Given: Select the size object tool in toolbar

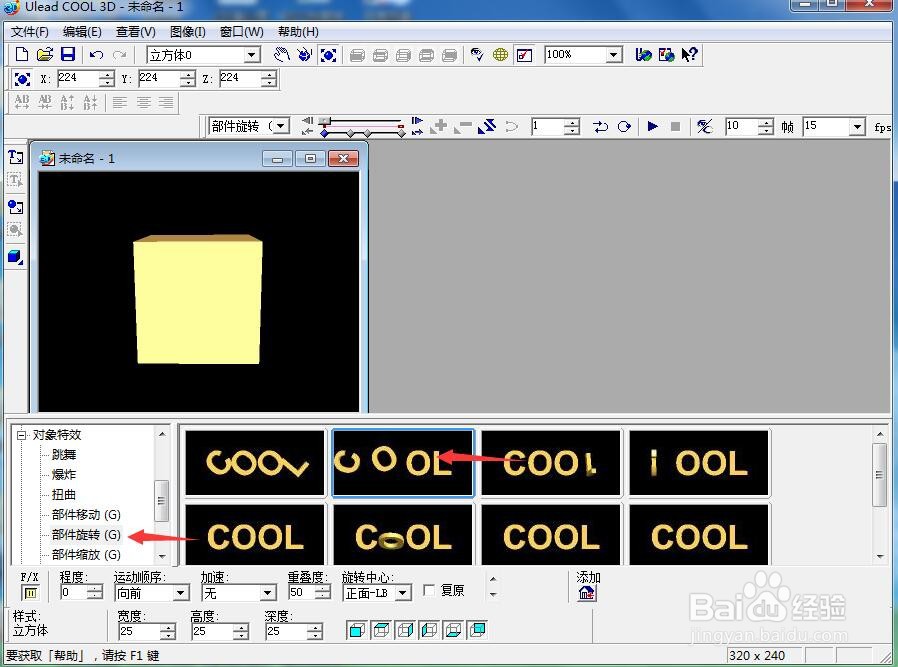Looking at the screenshot, I should [x=328, y=55].
